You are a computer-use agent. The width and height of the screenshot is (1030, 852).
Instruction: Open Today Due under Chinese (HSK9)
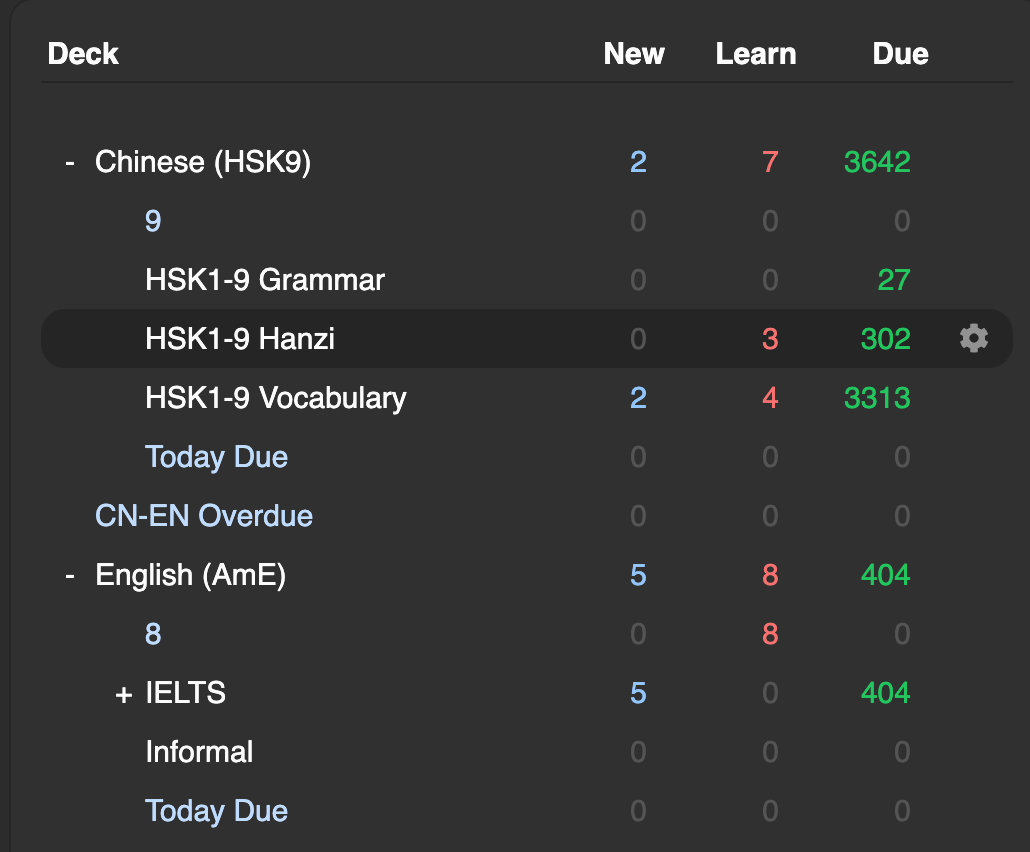coord(216,457)
